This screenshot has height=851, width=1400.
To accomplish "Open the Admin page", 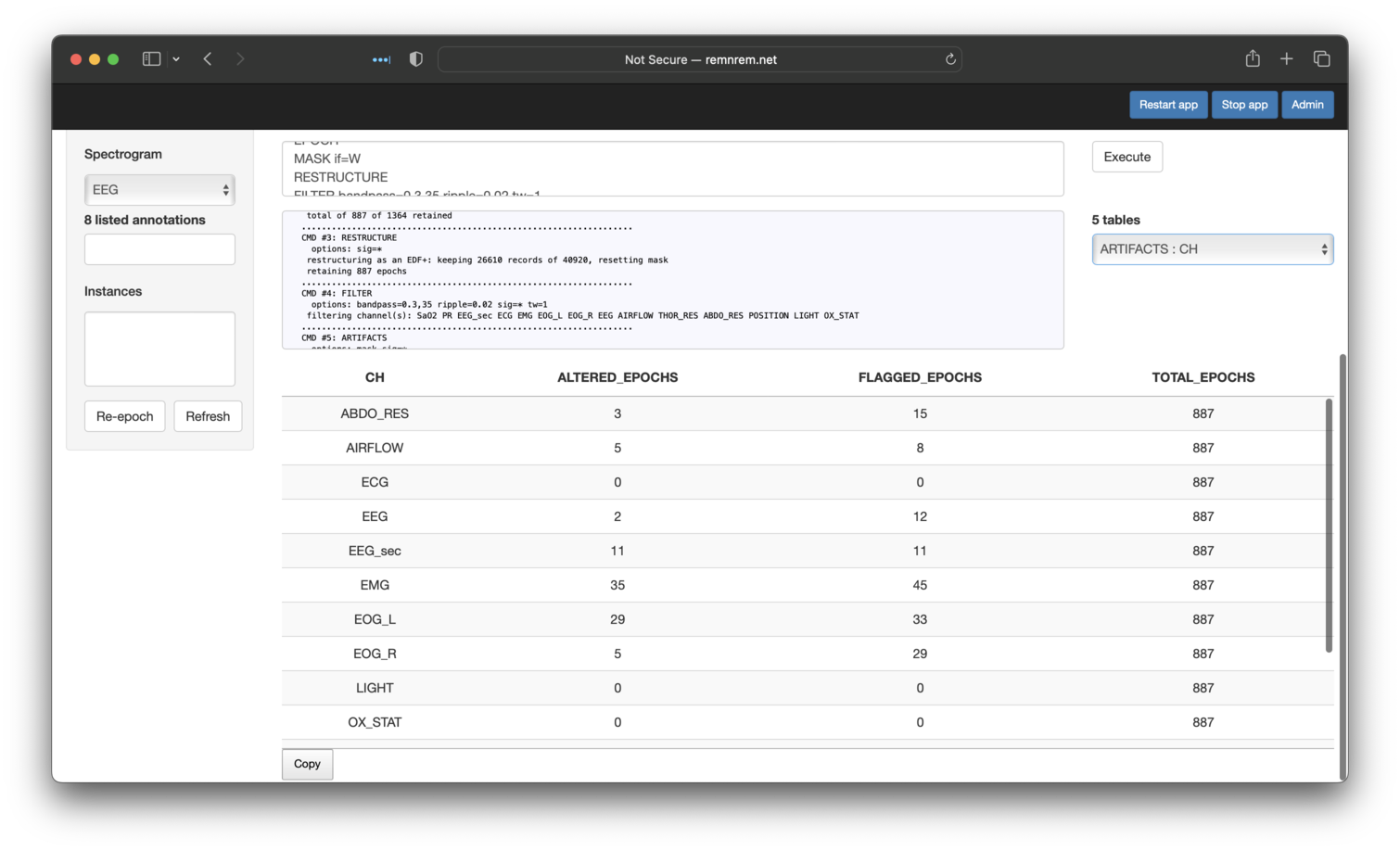I will (1307, 105).
